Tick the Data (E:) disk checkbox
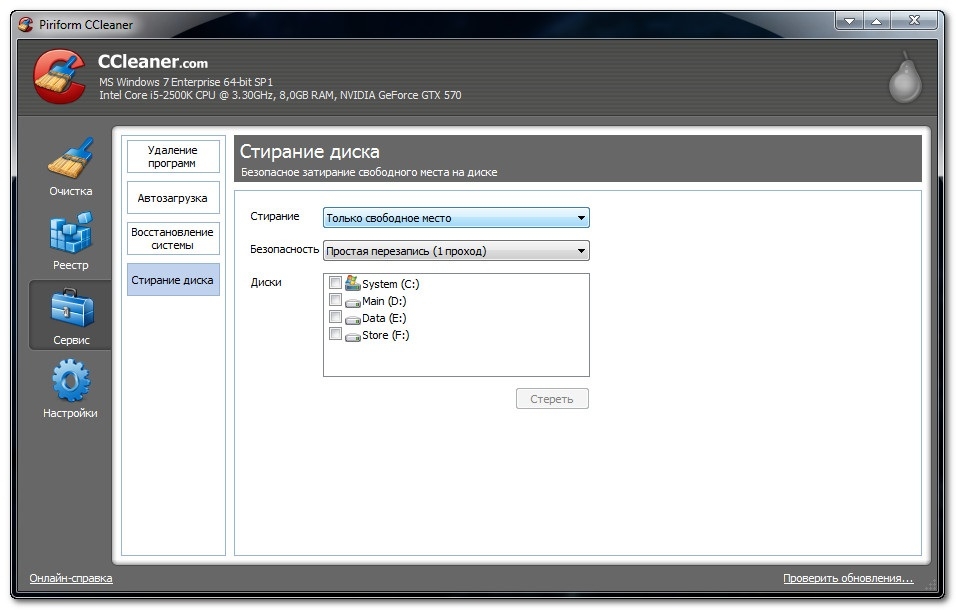This screenshot has height=610, width=956. click(x=335, y=317)
